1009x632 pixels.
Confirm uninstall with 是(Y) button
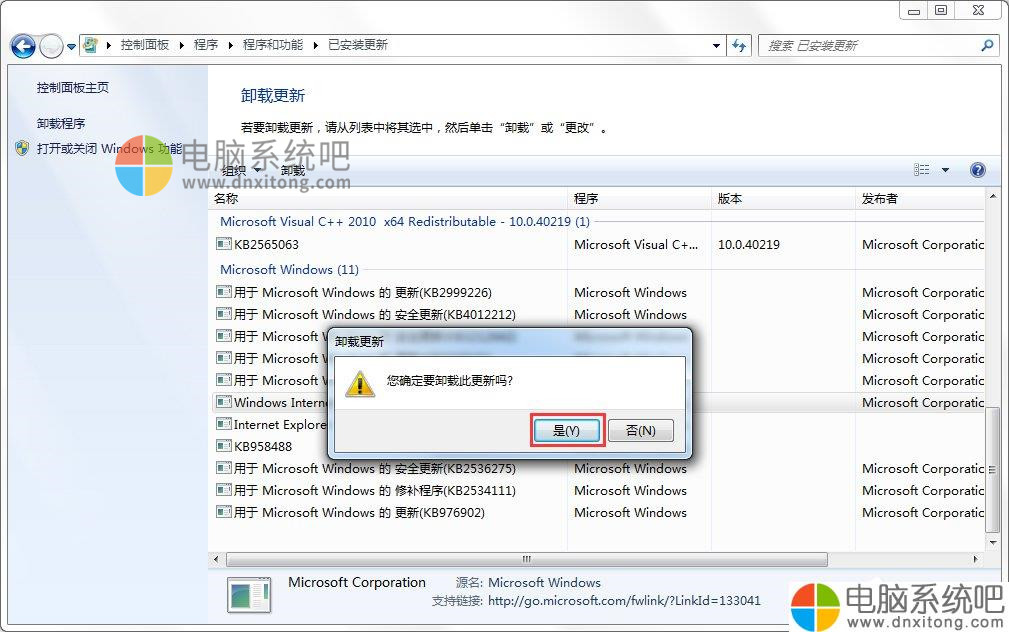click(x=567, y=431)
